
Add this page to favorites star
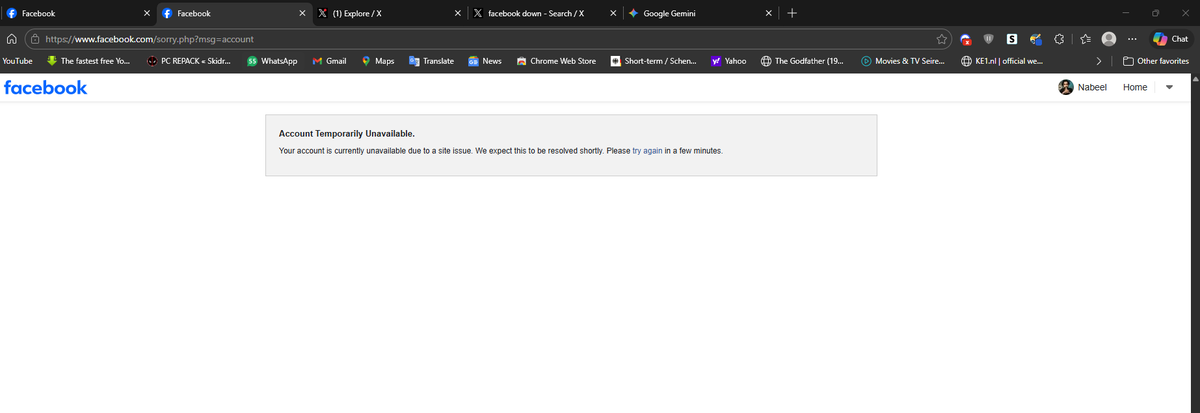pyautogui.click(x=942, y=39)
